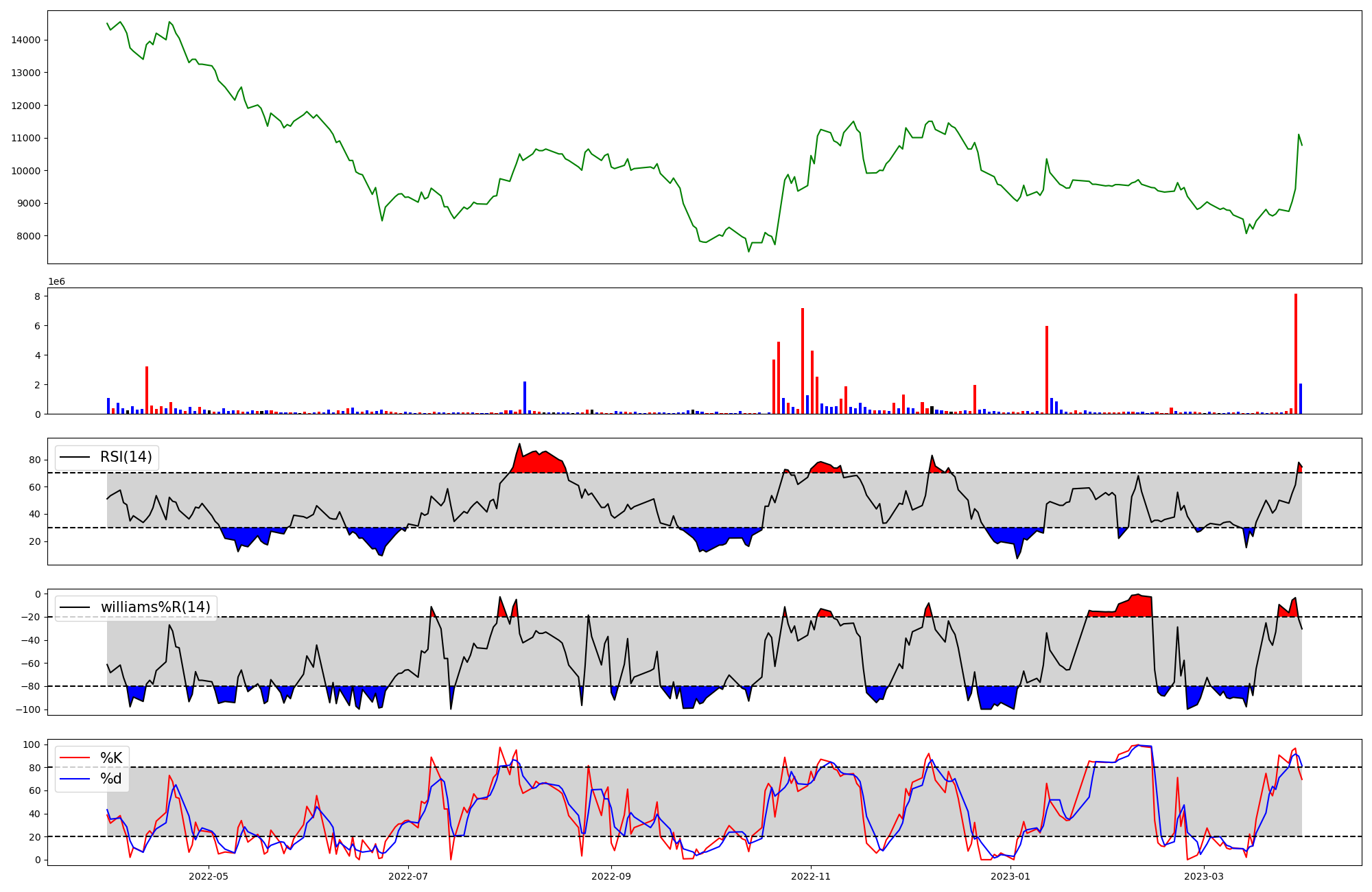The width and height of the screenshot is (1372, 892).
Task: Click the 2022-11 x-axis date label
Action: tap(811, 876)
